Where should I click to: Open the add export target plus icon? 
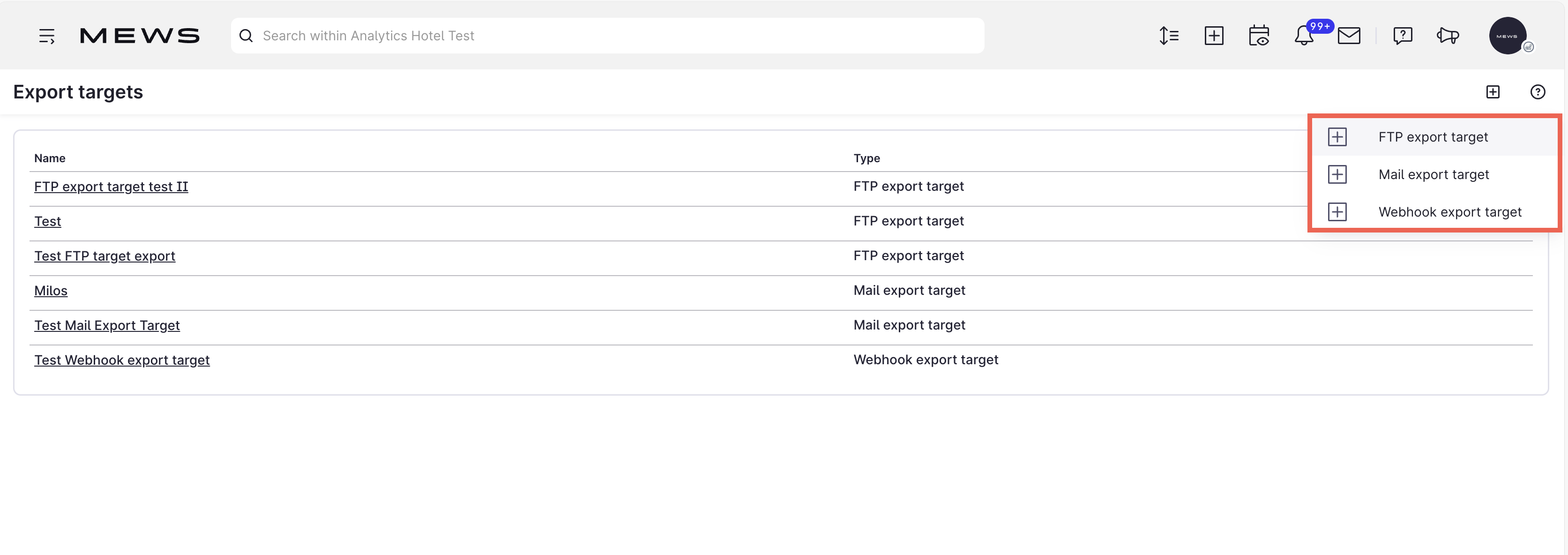click(1493, 92)
